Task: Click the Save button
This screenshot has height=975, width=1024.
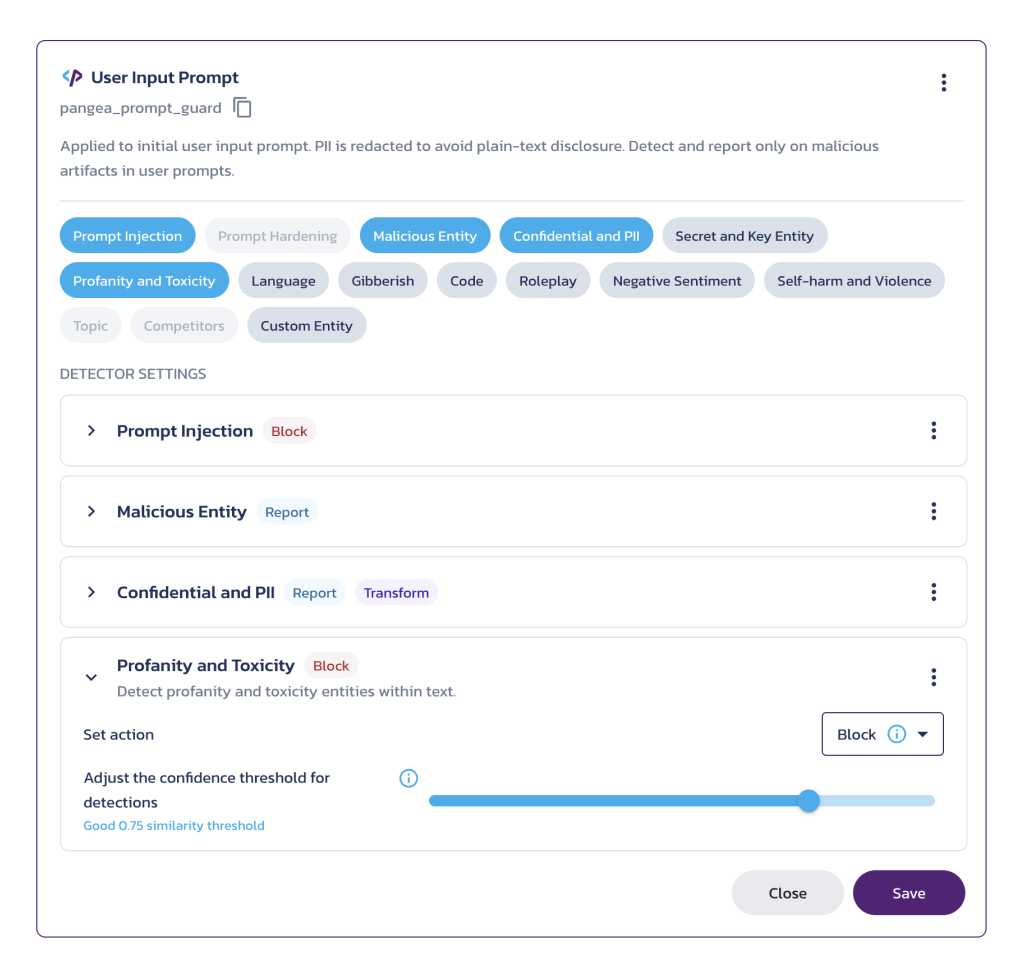Action: 908,893
